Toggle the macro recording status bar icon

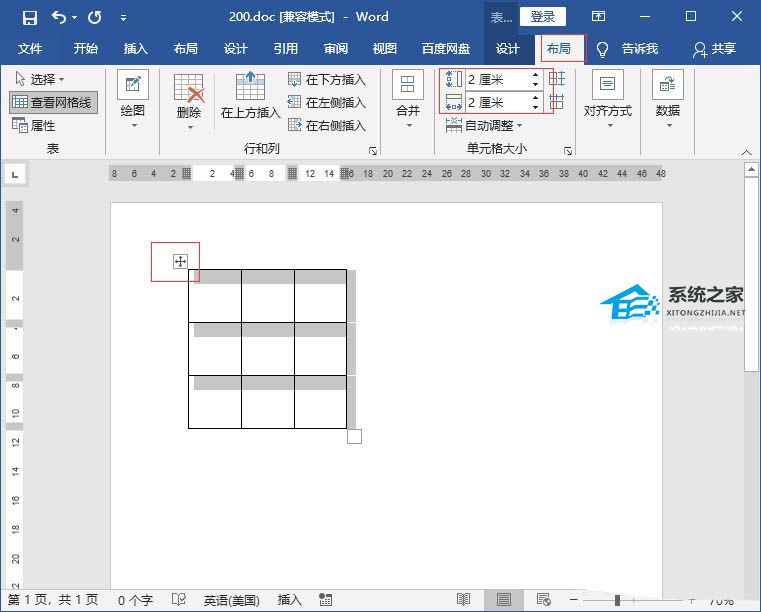325,600
